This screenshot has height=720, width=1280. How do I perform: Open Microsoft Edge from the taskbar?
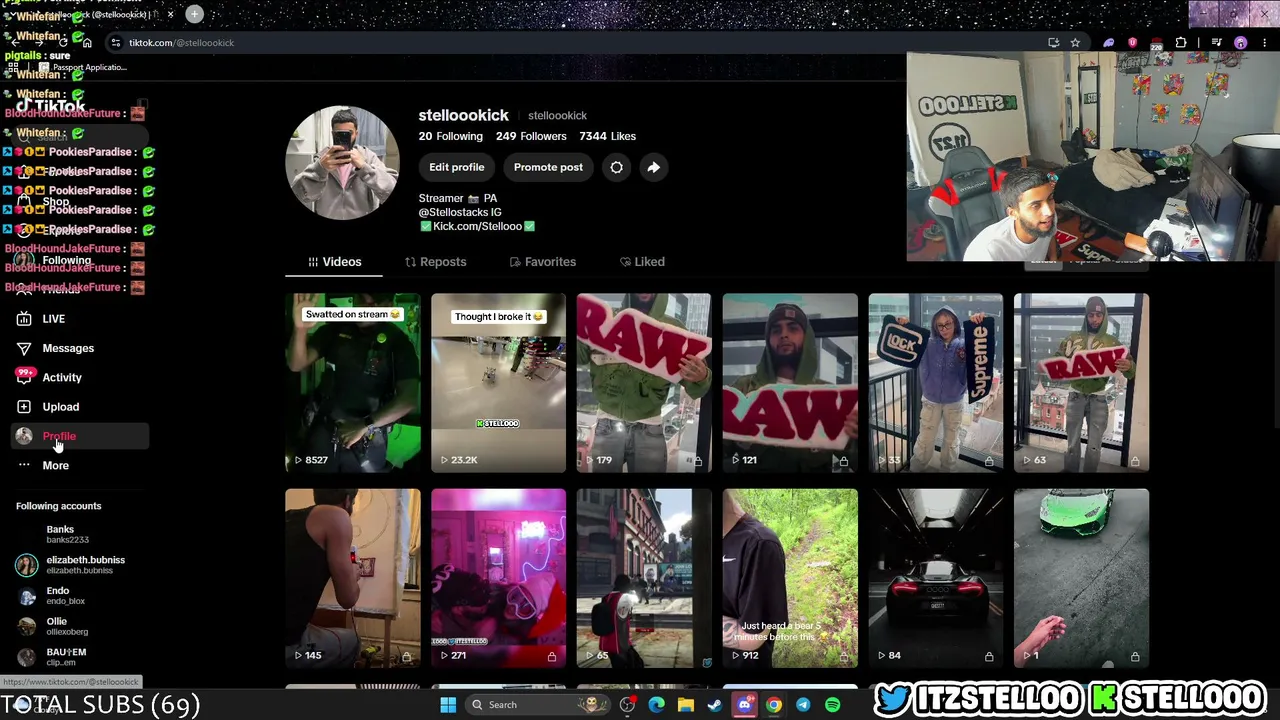(657, 705)
